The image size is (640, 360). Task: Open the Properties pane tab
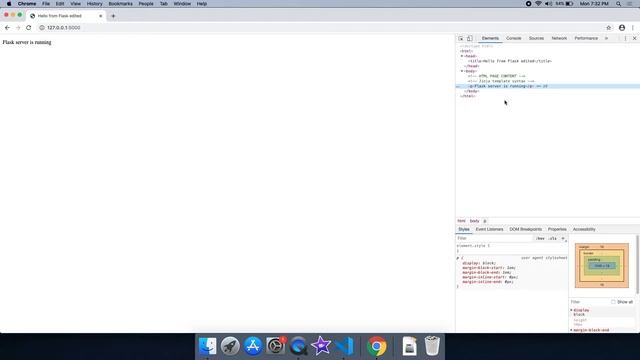[557, 229]
